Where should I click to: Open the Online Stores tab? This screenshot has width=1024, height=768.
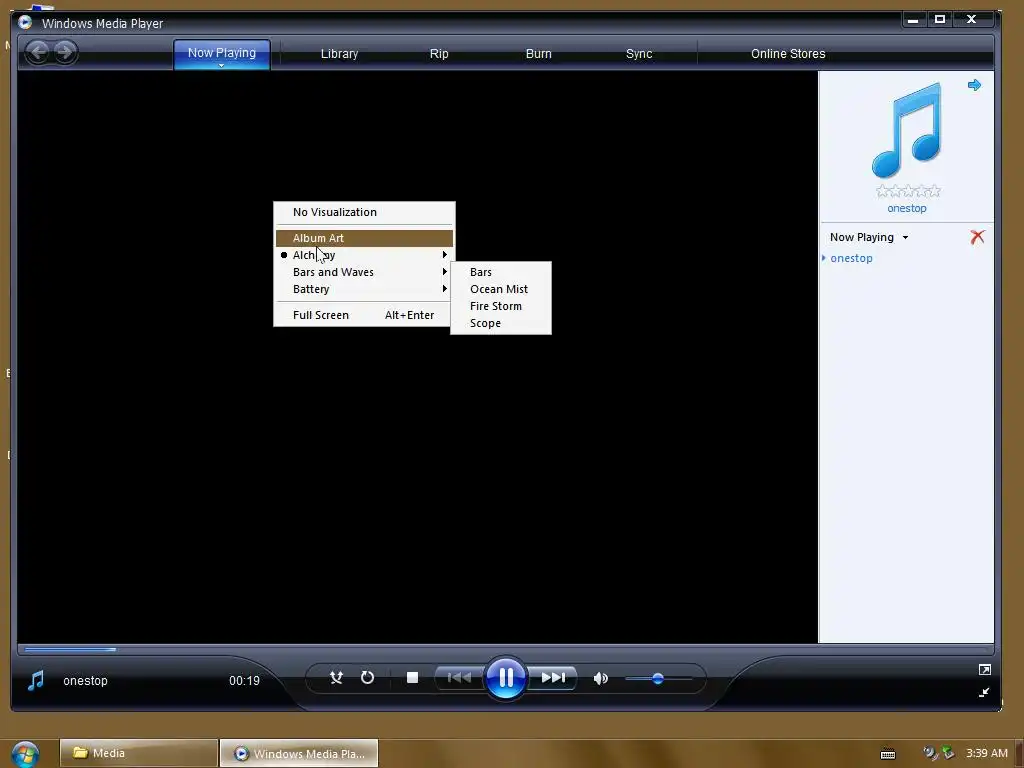tap(788, 54)
